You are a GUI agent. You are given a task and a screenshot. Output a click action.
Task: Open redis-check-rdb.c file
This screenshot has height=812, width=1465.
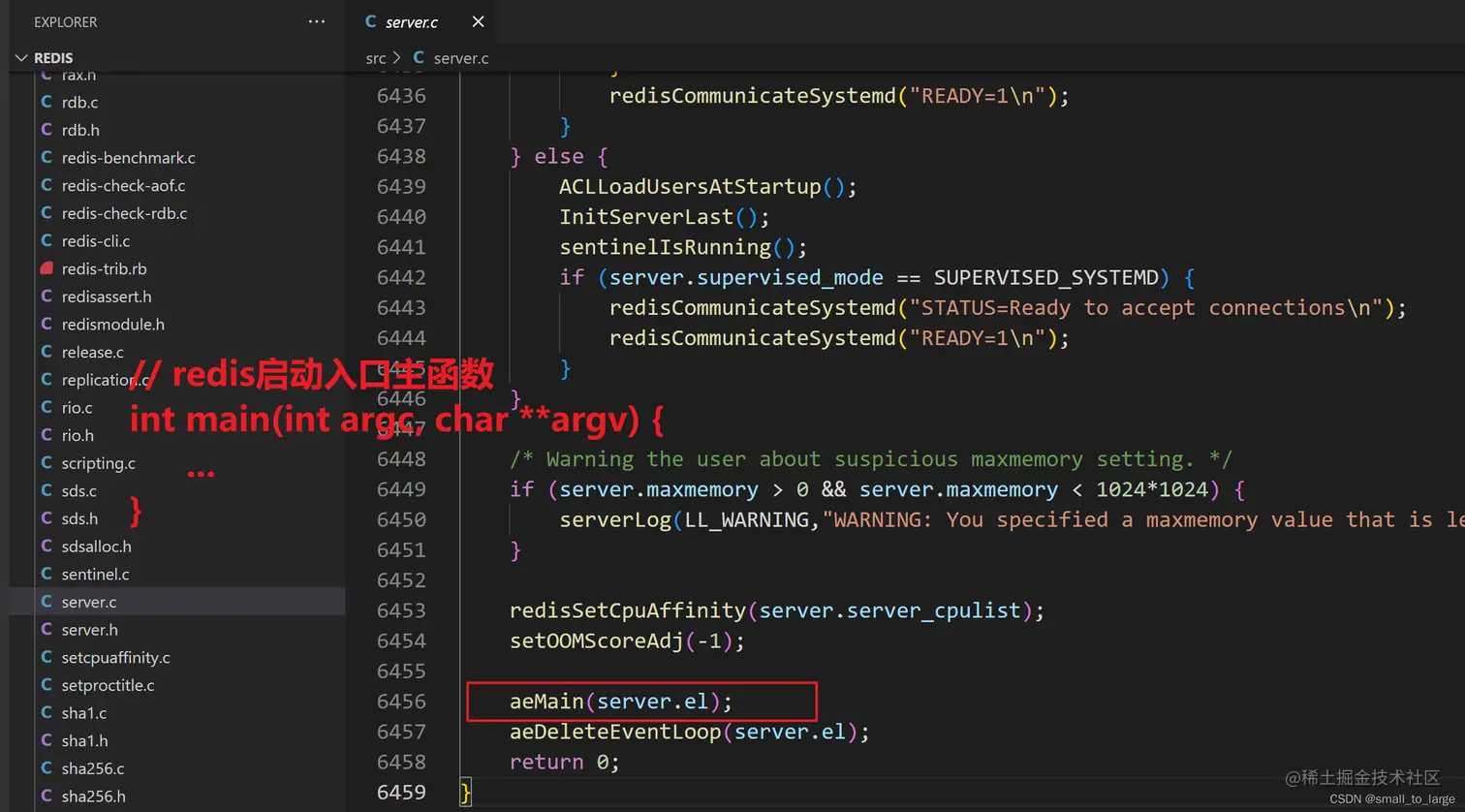(125, 213)
